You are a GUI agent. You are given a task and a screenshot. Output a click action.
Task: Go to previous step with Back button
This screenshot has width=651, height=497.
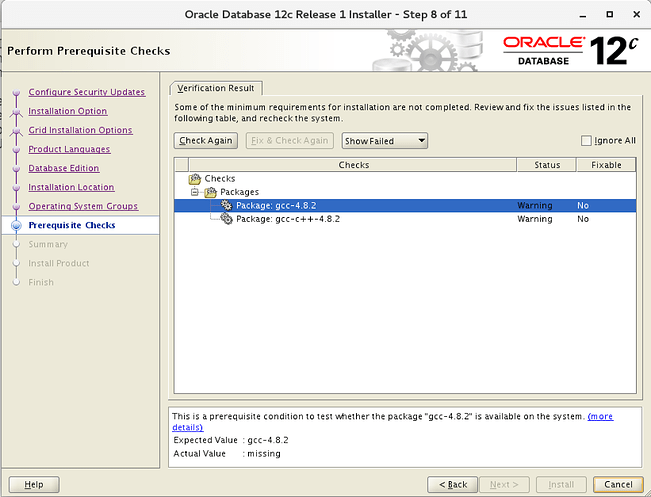tap(453, 485)
